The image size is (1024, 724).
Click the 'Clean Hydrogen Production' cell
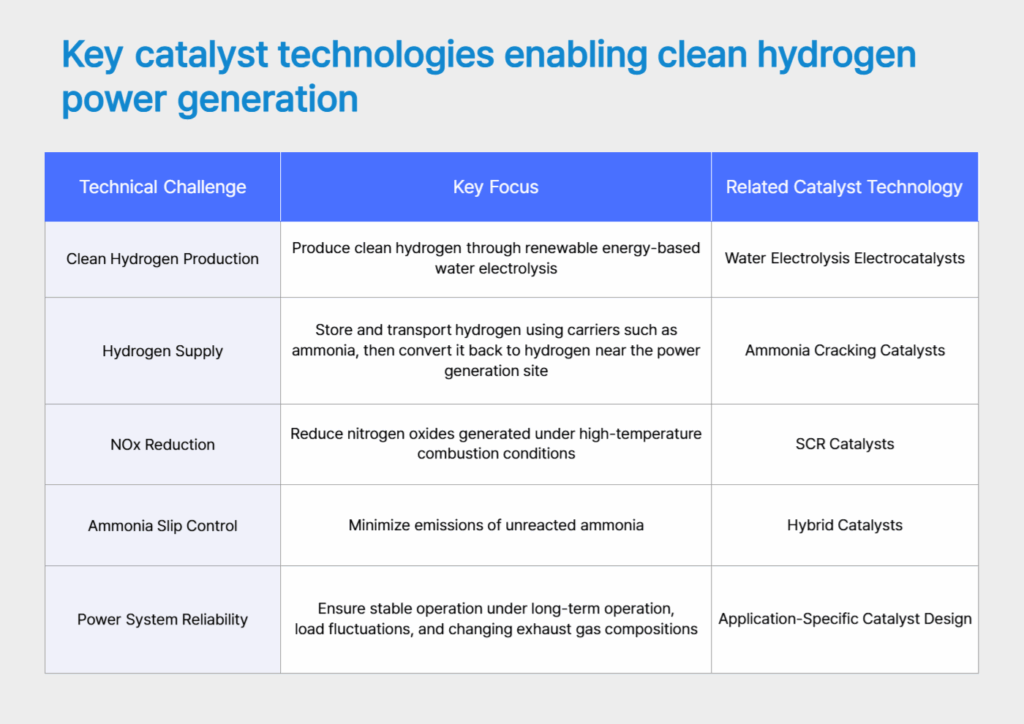coord(163,259)
